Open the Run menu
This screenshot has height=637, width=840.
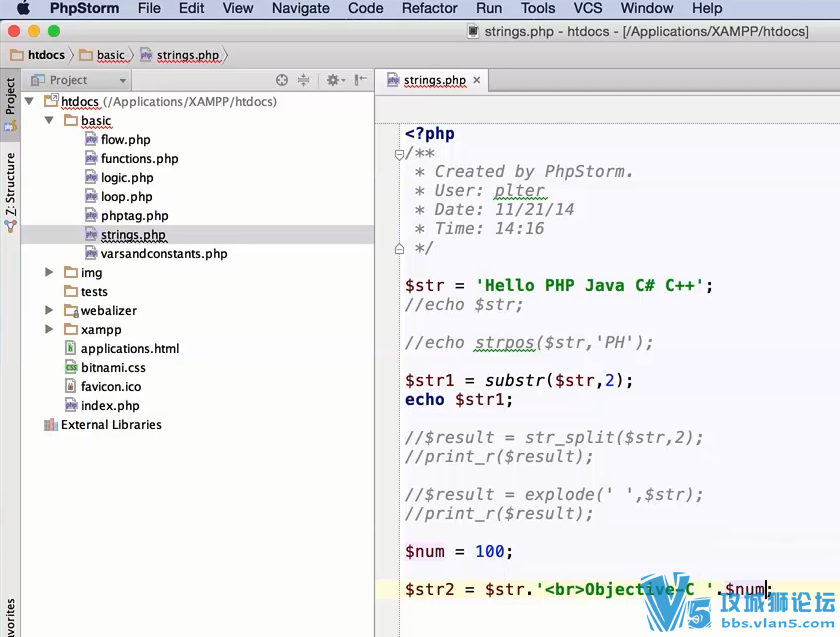(489, 8)
